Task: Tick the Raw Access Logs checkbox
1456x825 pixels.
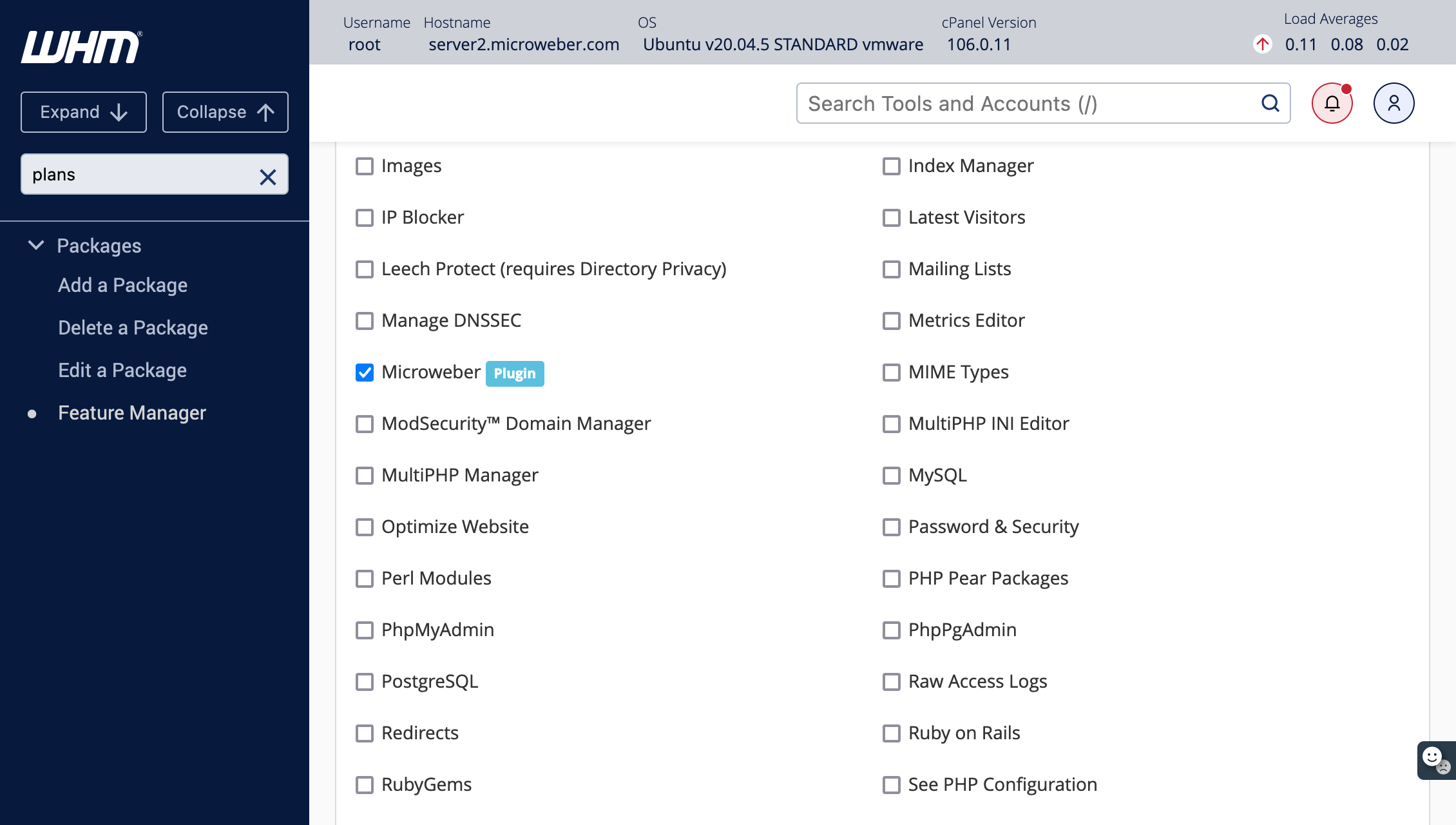Action: click(x=892, y=682)
